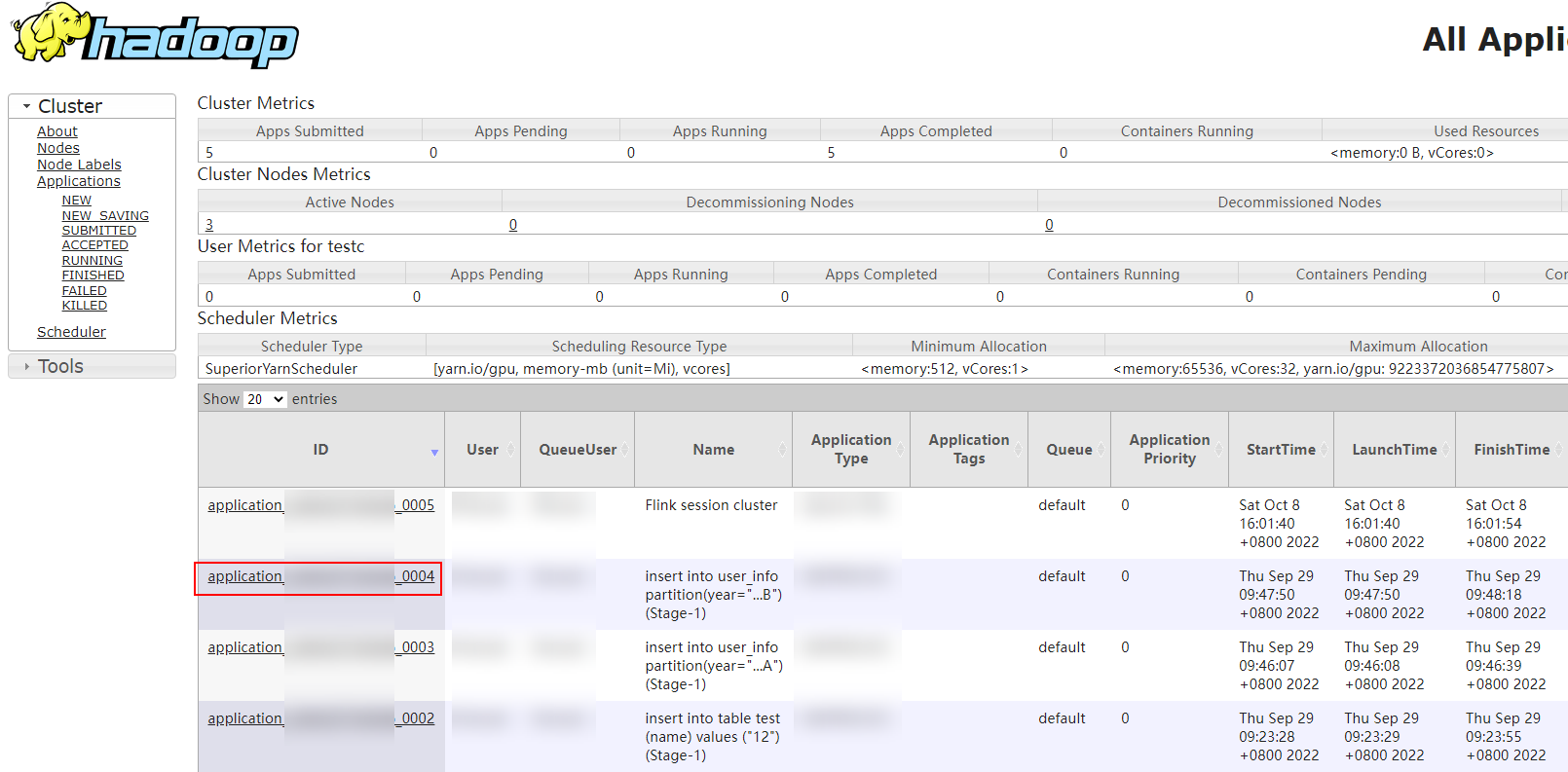Sort table by StartTime column header
This screenshot has height=772, width=1568.
1281,450
